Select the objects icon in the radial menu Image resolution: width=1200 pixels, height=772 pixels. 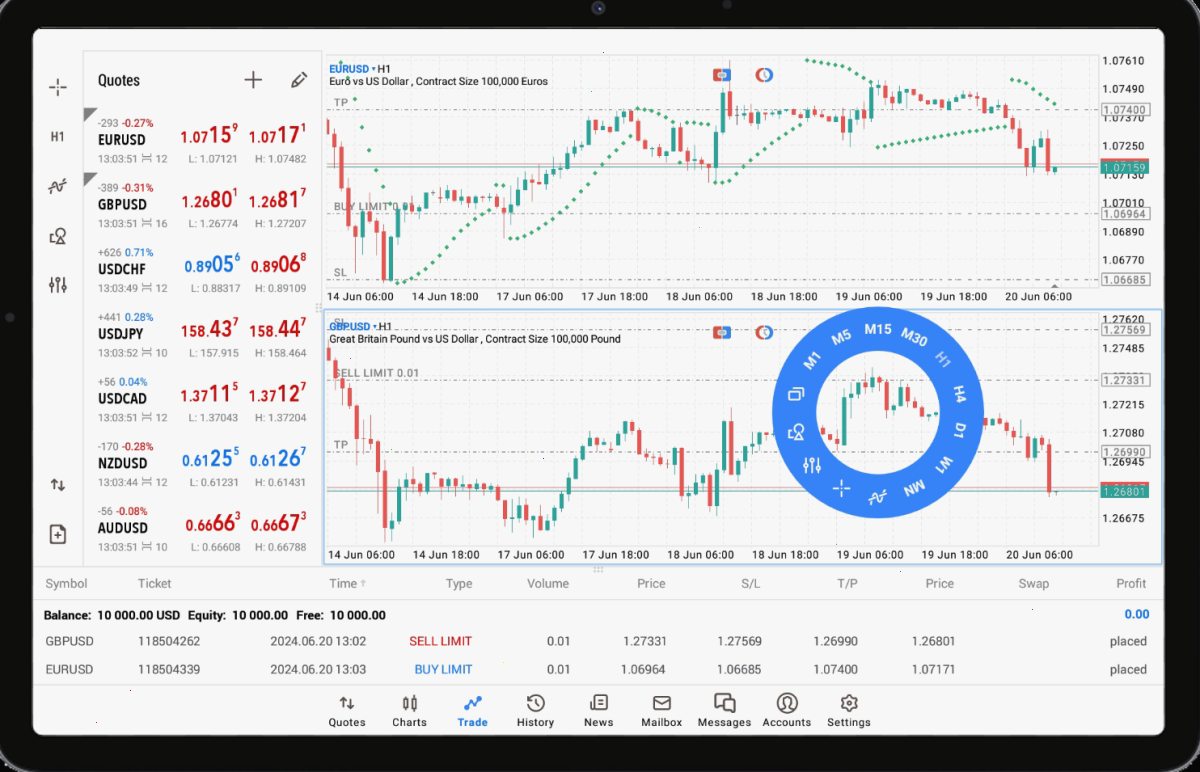(797, 432)
